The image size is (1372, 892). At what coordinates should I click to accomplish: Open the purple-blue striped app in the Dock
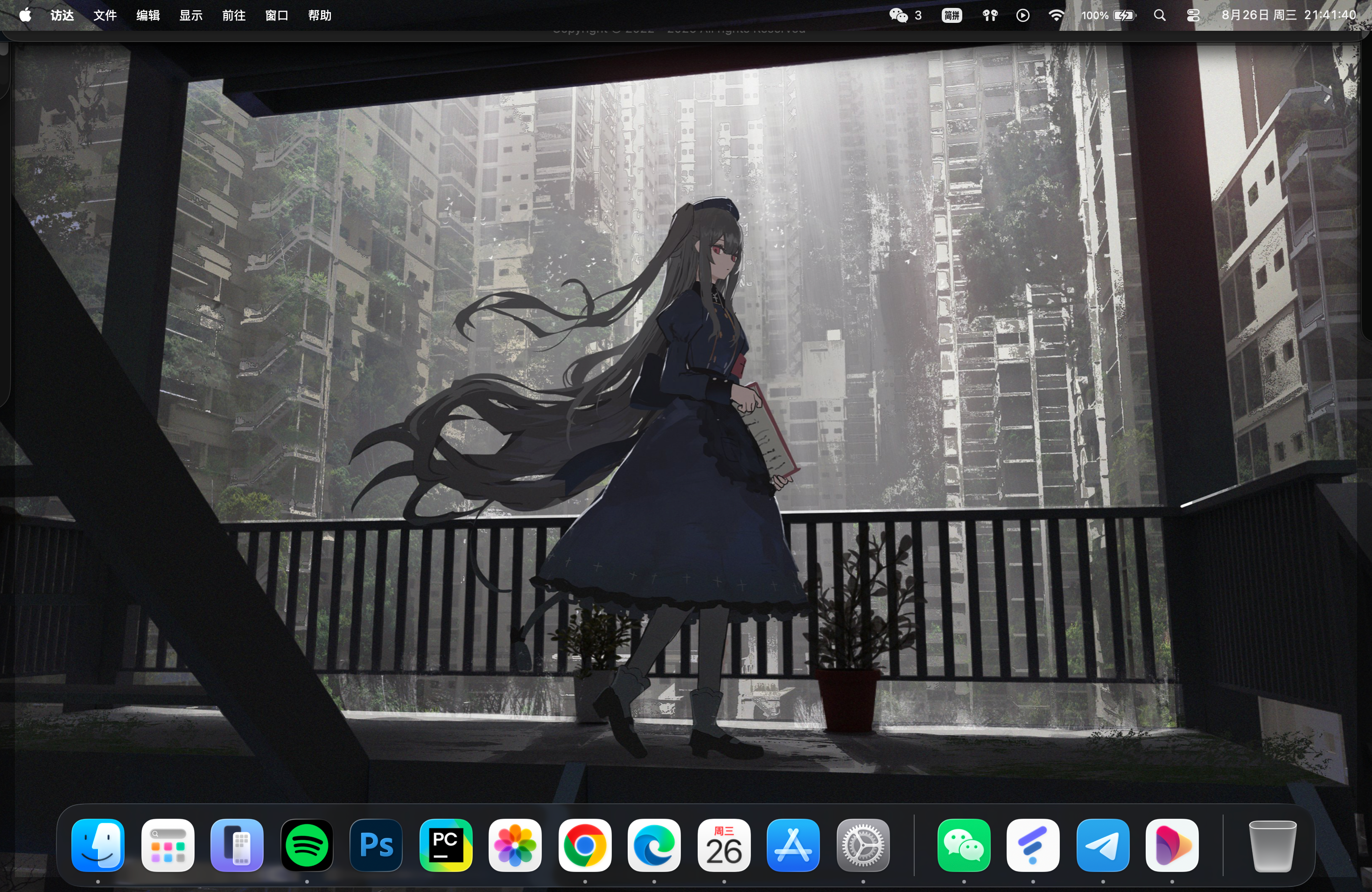point(1033,845)
